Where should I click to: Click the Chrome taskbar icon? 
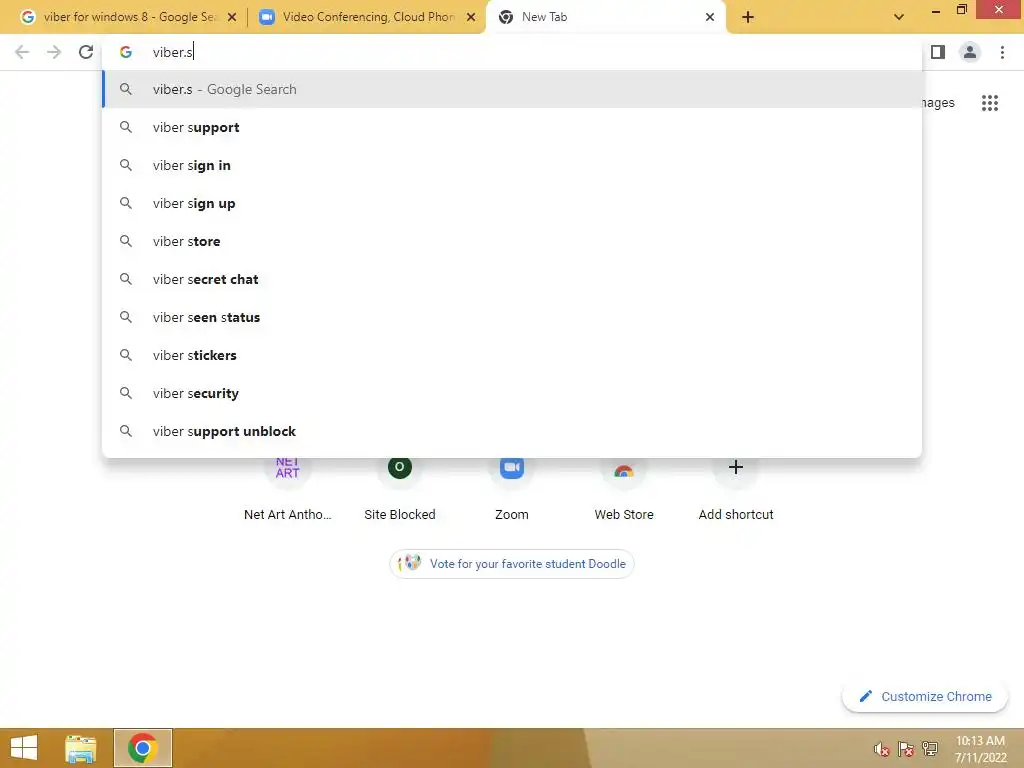[x=142, y=748]
